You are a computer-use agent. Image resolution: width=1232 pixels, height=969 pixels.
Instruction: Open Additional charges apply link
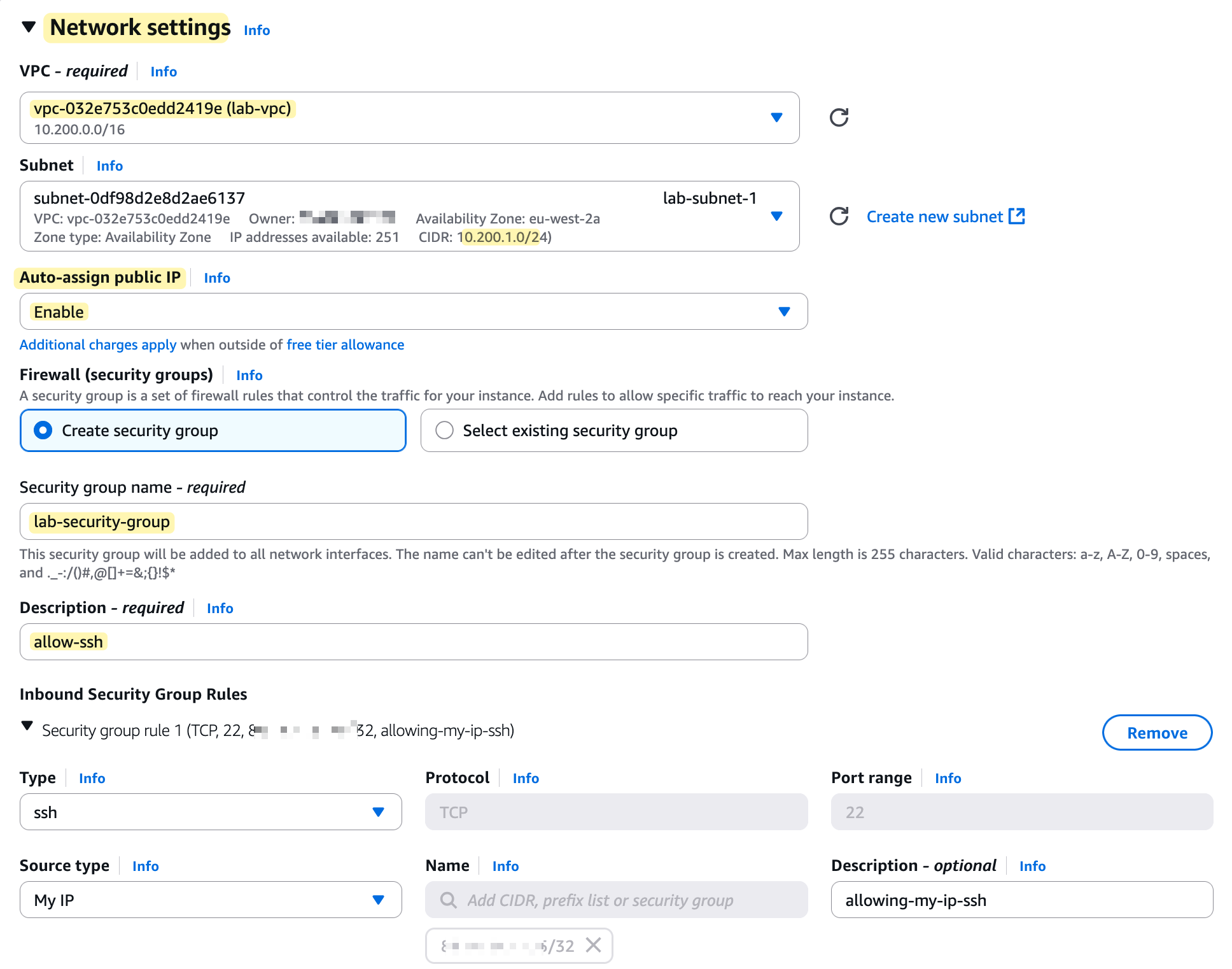click(x=98, y=344)
